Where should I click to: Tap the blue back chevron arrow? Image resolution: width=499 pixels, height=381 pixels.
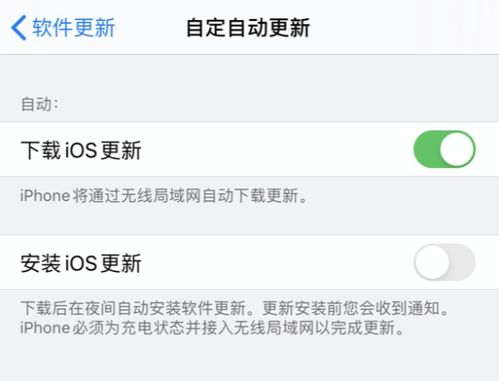point(19,28)
